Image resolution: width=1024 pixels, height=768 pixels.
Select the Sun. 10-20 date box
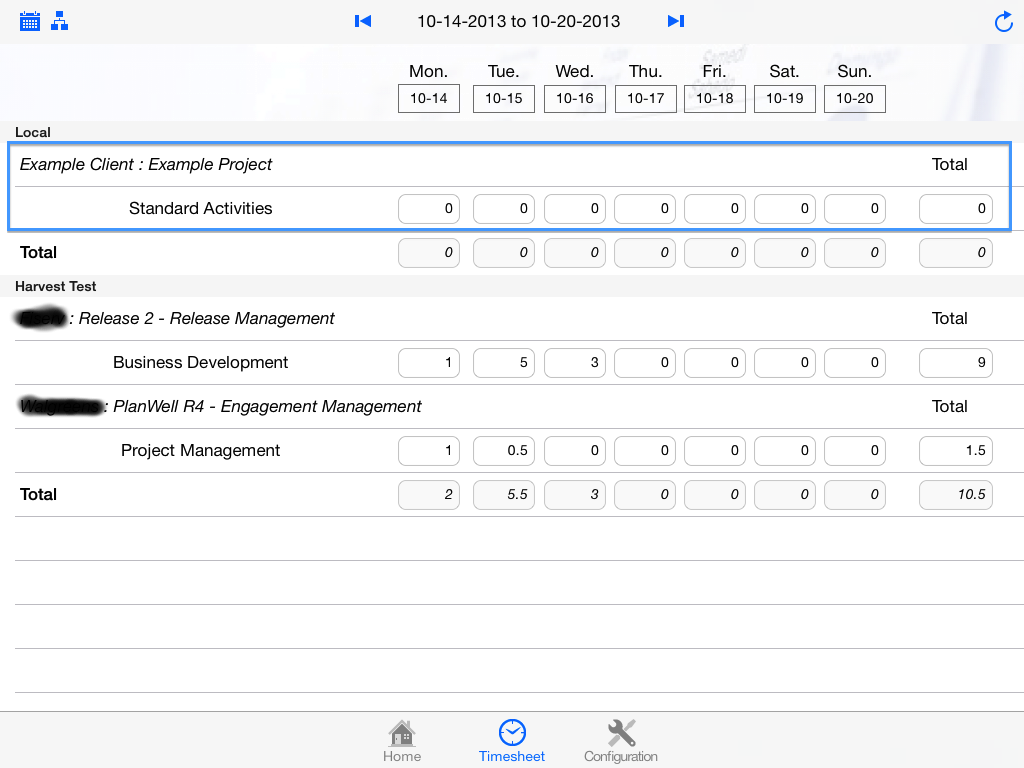coord(855,99)
